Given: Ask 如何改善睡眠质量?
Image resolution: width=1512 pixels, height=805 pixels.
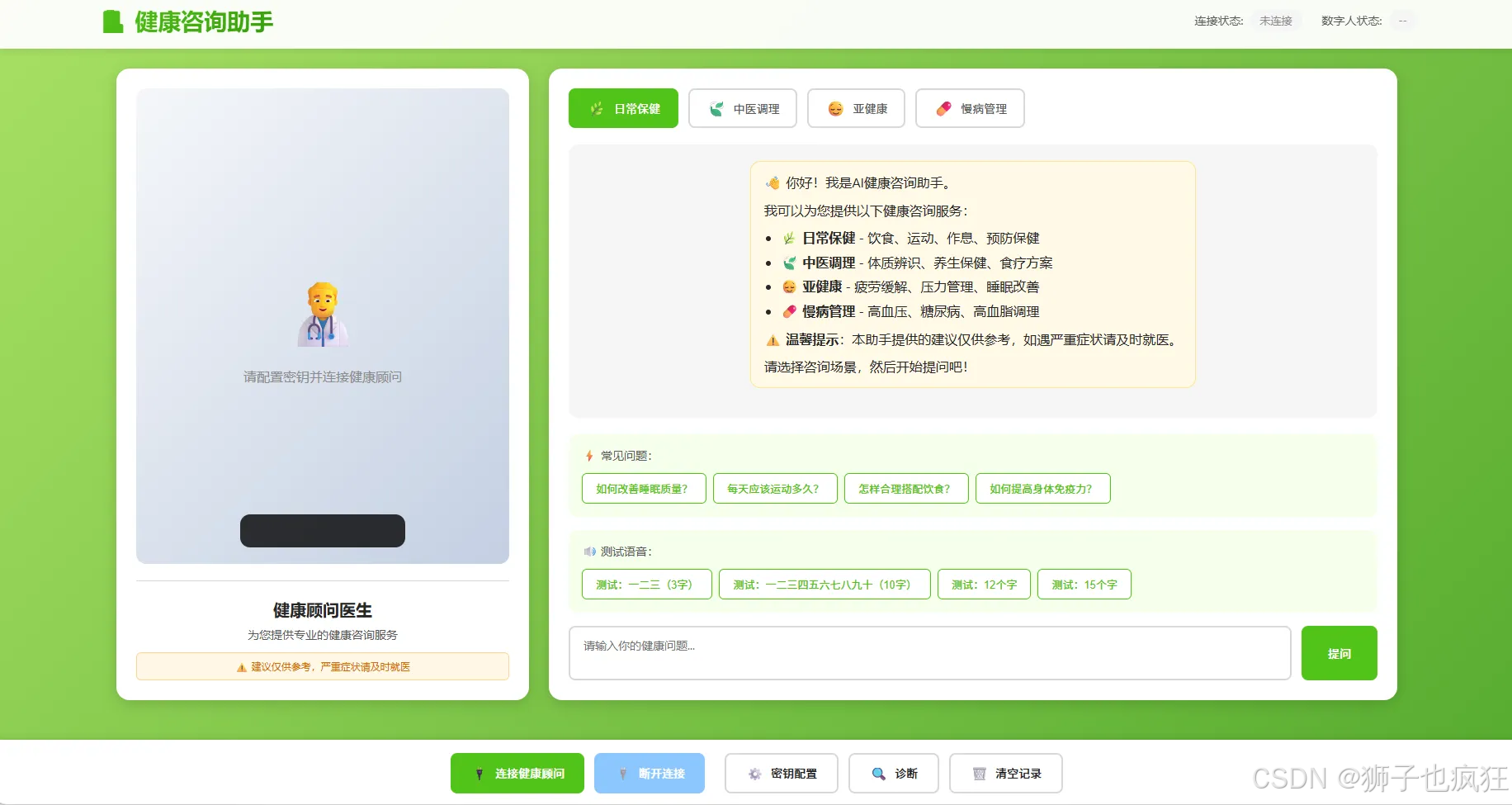Looking at the screenshot, I should 644,488.
